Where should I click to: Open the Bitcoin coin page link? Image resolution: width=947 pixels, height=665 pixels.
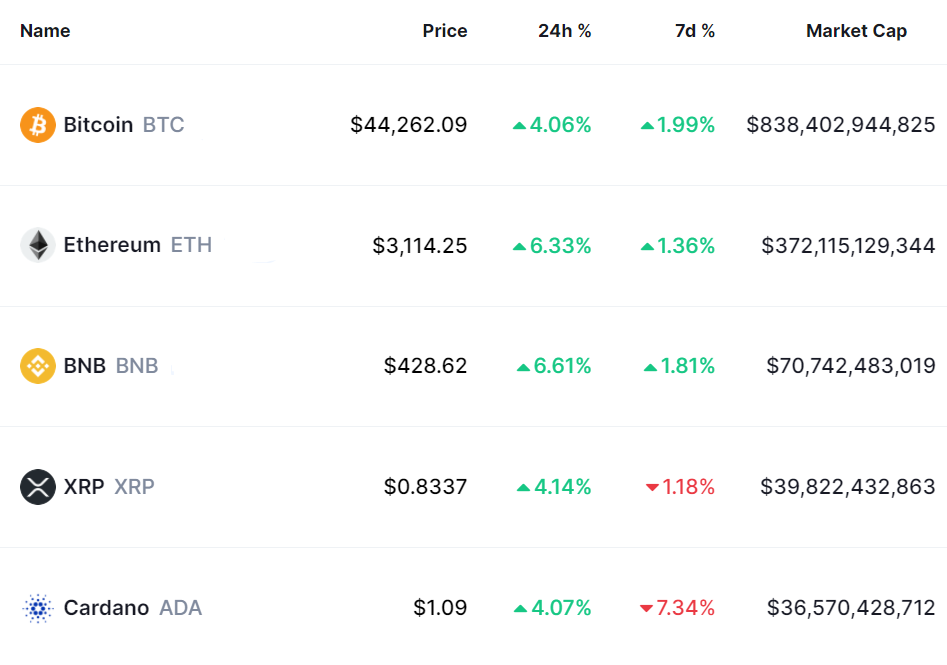pos(98,125)
